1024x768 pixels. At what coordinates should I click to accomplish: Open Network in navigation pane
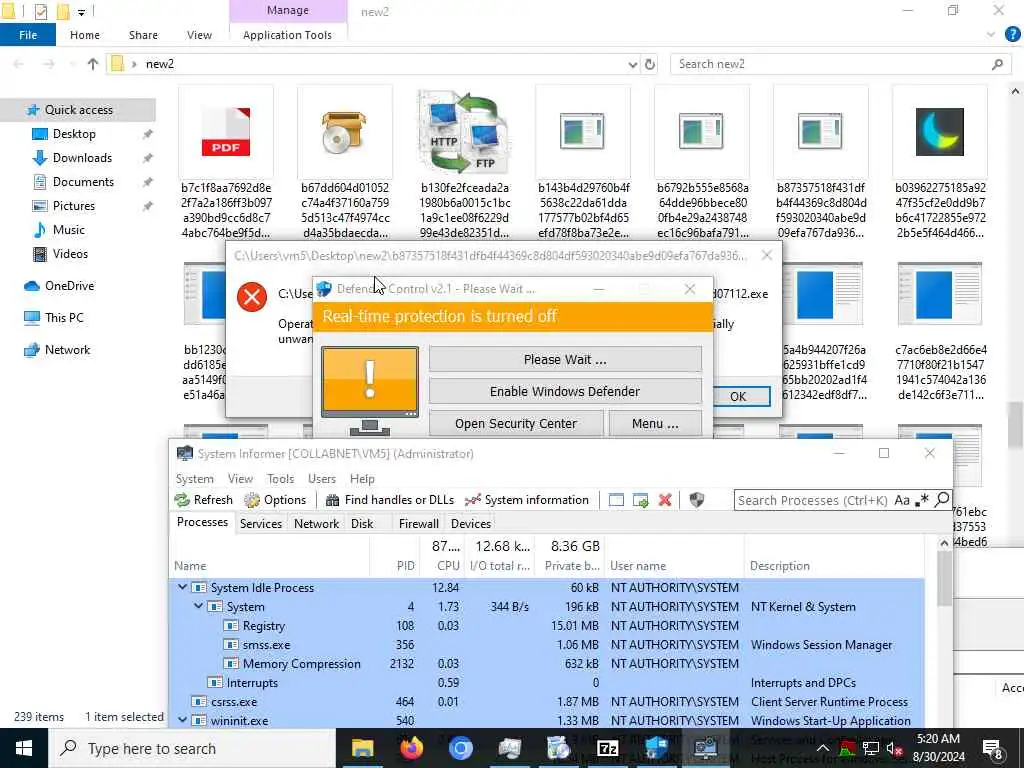click(x=67, y=349)
